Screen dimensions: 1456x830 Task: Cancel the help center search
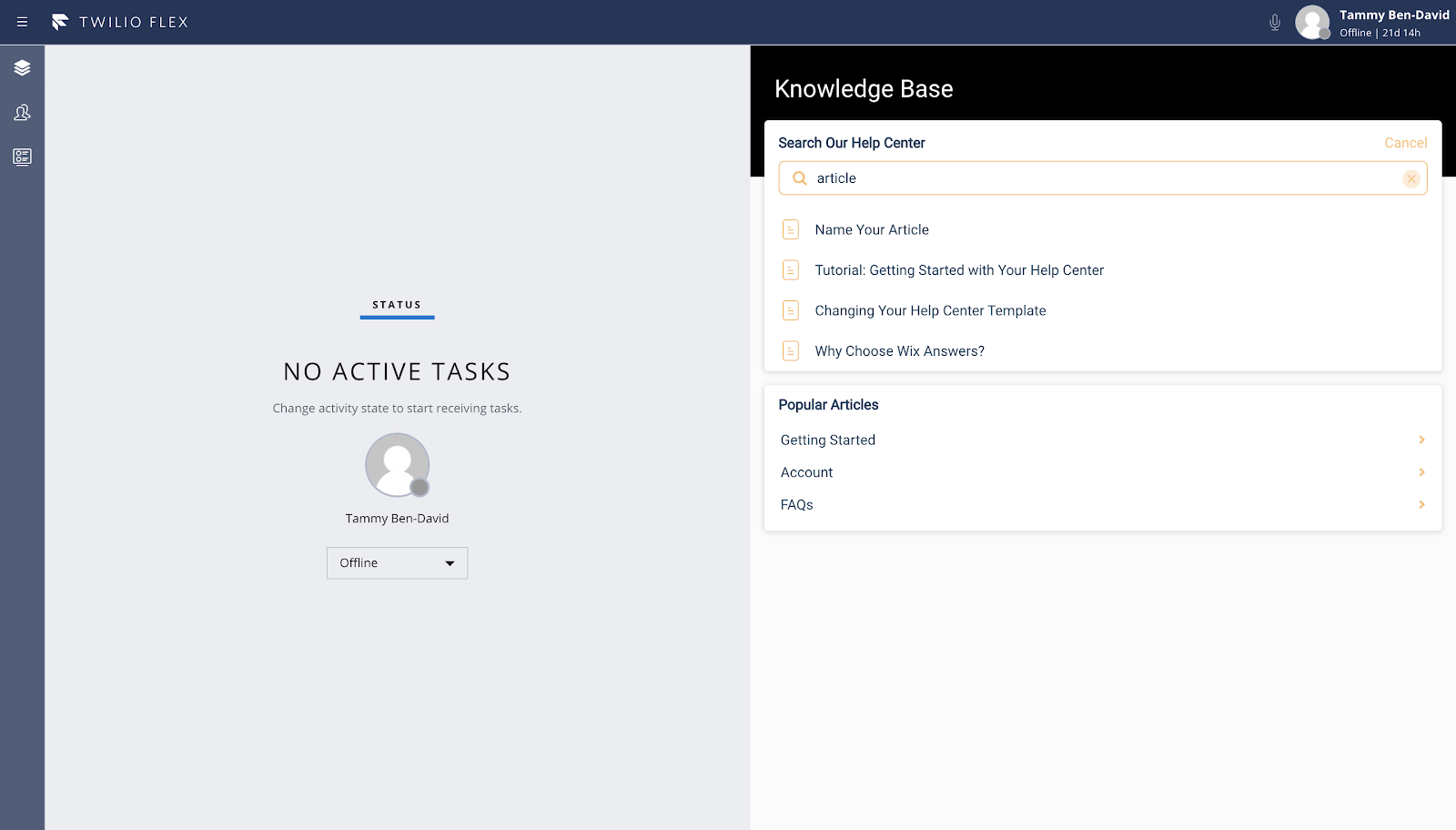click(x=1406, y=143)
